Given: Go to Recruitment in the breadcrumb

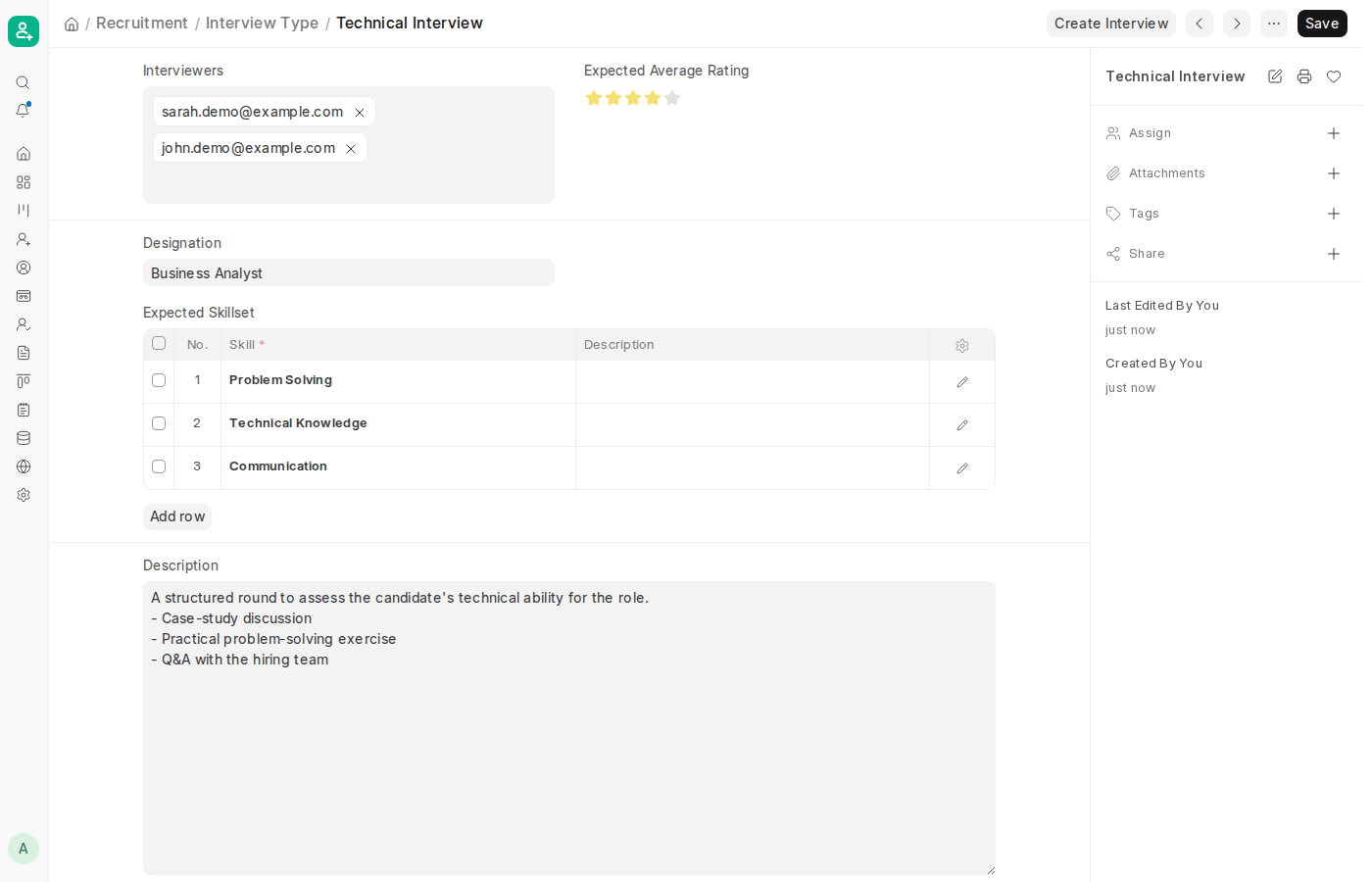Looking at the screenshot, I should click(142, 24).
